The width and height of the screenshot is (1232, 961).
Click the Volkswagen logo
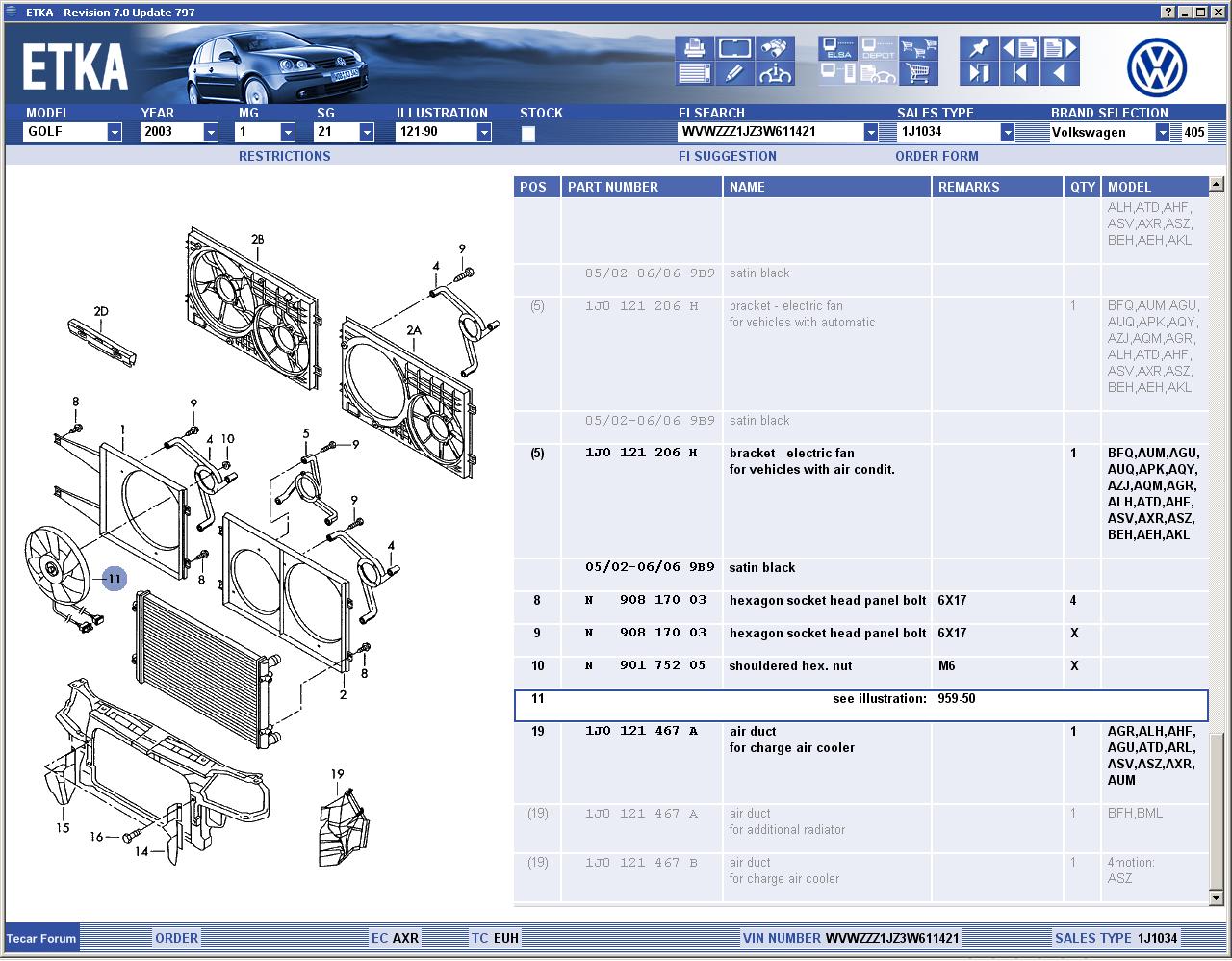[1157, 67]
